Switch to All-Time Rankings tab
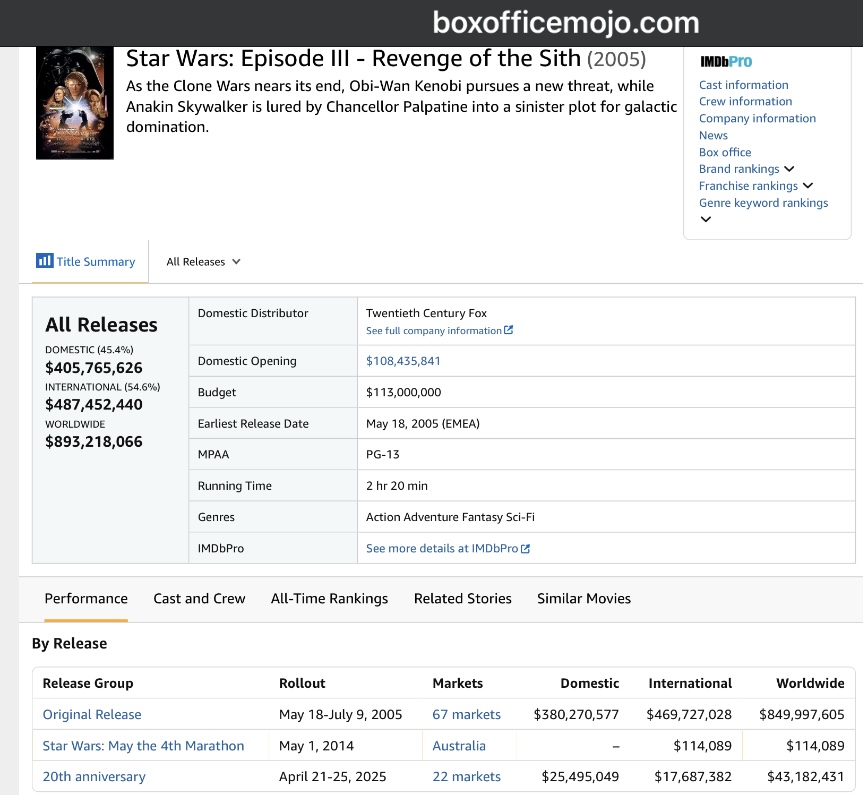 coord(329,598)
